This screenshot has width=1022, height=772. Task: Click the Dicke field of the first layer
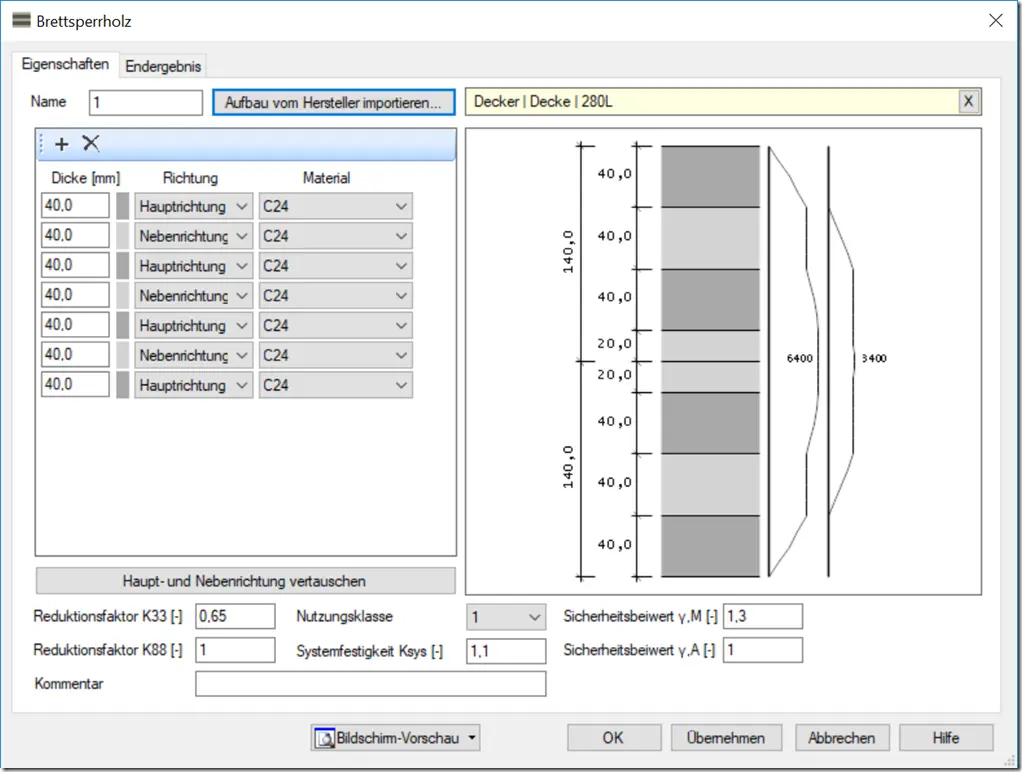pyautogui.click(x=75, y=205)
